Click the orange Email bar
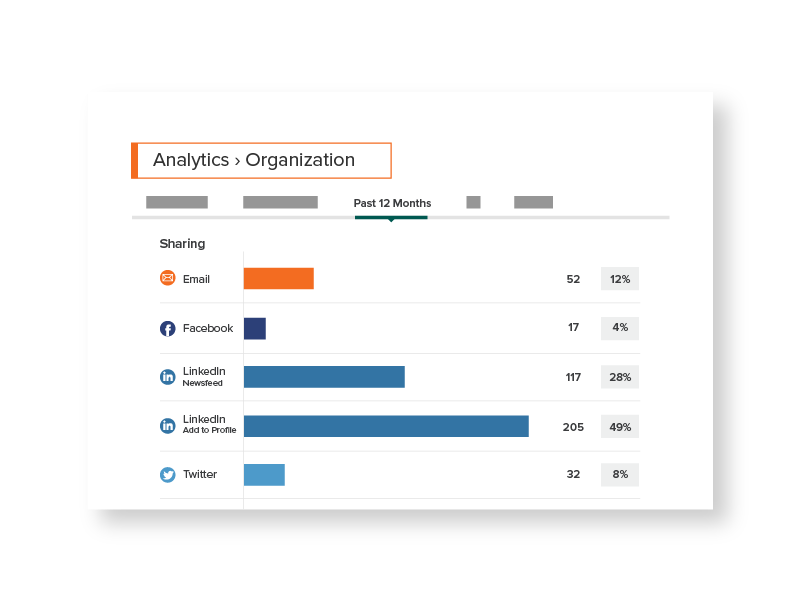800x600 pixels. click(279, 279)
